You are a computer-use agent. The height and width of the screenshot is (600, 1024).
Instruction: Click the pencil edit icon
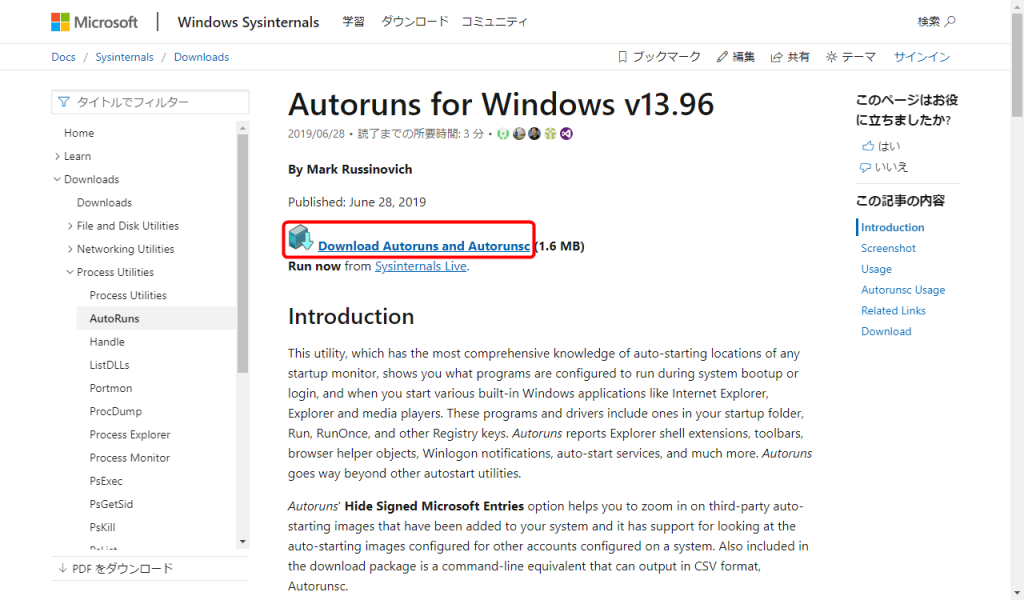click(x=722, y=57)
